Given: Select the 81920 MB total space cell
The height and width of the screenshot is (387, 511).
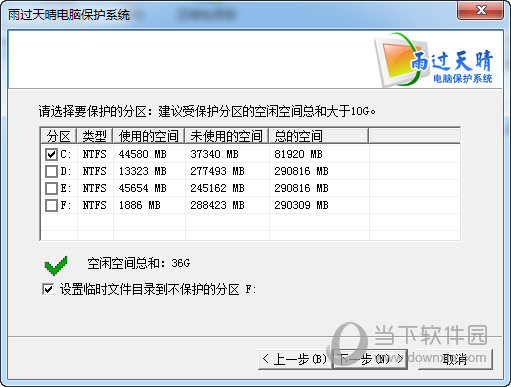Looking at the screenshot, I should click(298, 154).
